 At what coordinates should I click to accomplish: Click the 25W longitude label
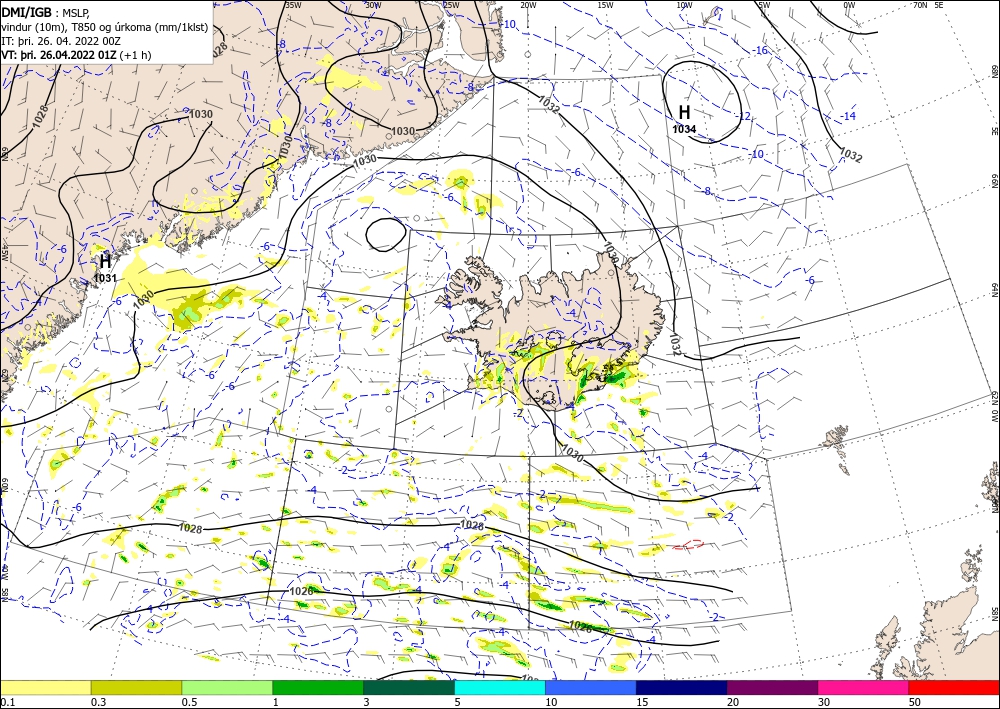(450, 4)
